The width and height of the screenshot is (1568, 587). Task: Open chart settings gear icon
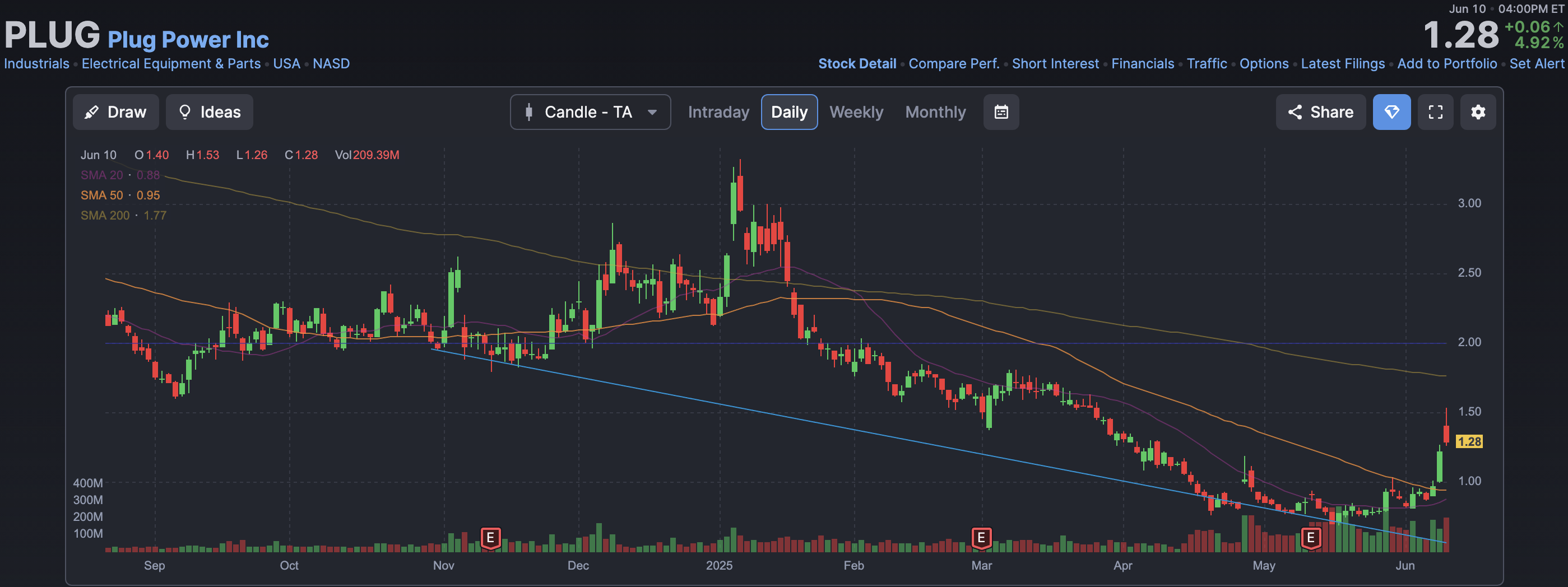pos(1478,112)
